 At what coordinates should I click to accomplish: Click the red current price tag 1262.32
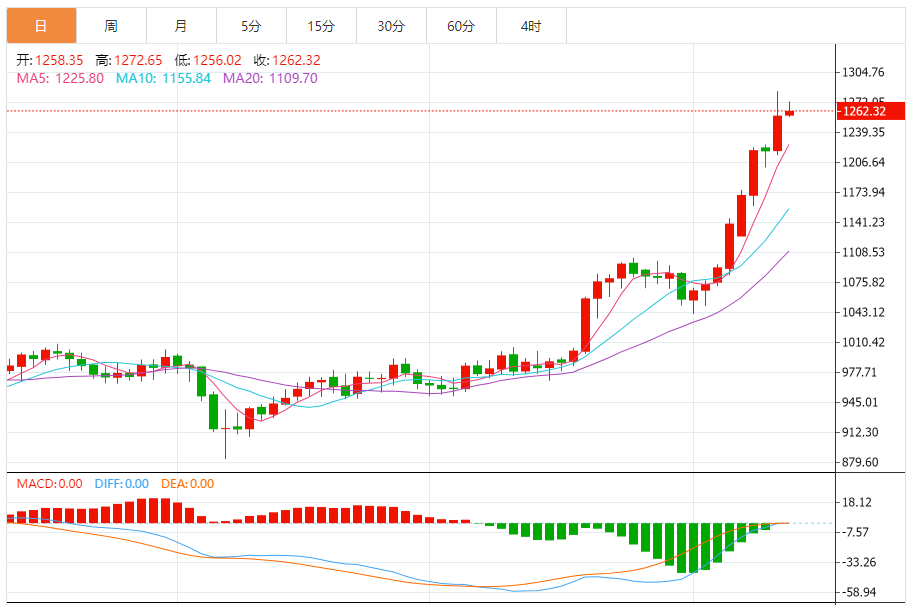pyautogui.click(x=871, y=111)
